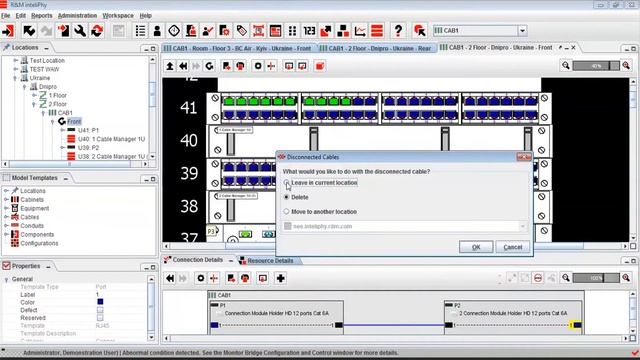Viewport: 640px width, 360px height.
Task: Click the blue Color swatch in Properties
Action: tap(100, 302)
